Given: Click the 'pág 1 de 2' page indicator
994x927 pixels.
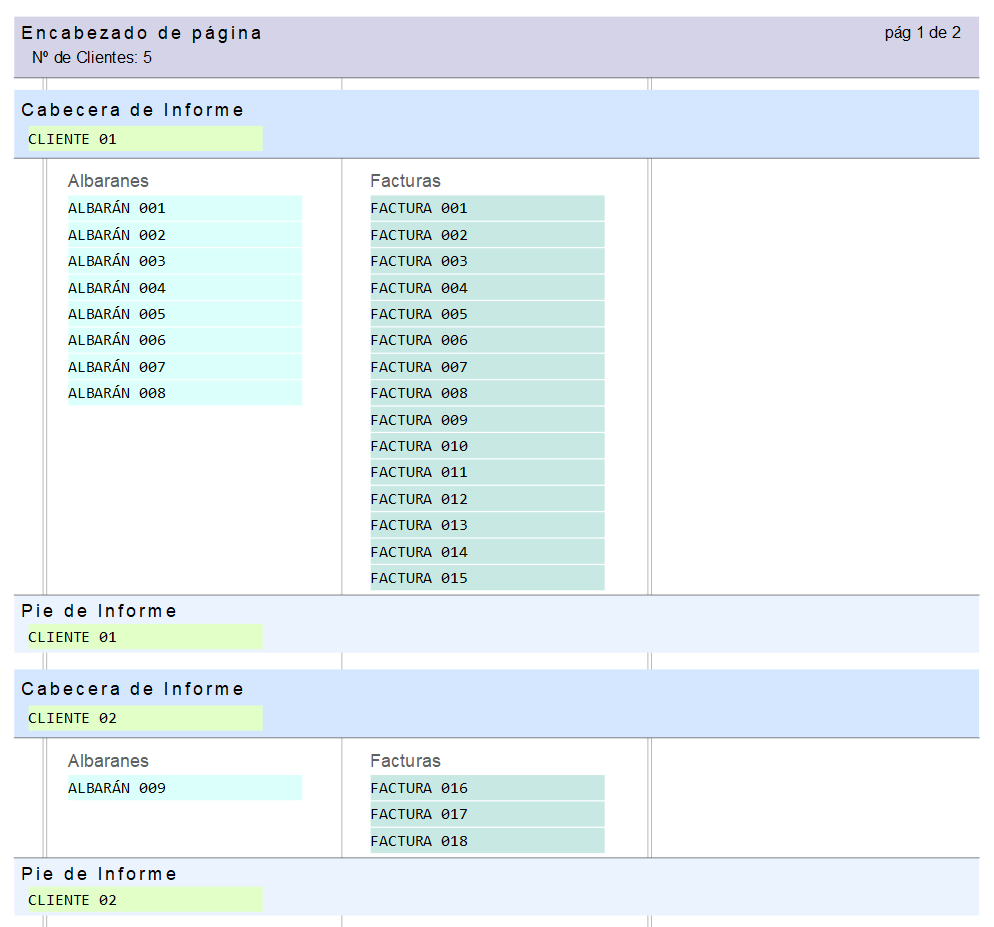Looking at the screenshot, I should [922, 33].
